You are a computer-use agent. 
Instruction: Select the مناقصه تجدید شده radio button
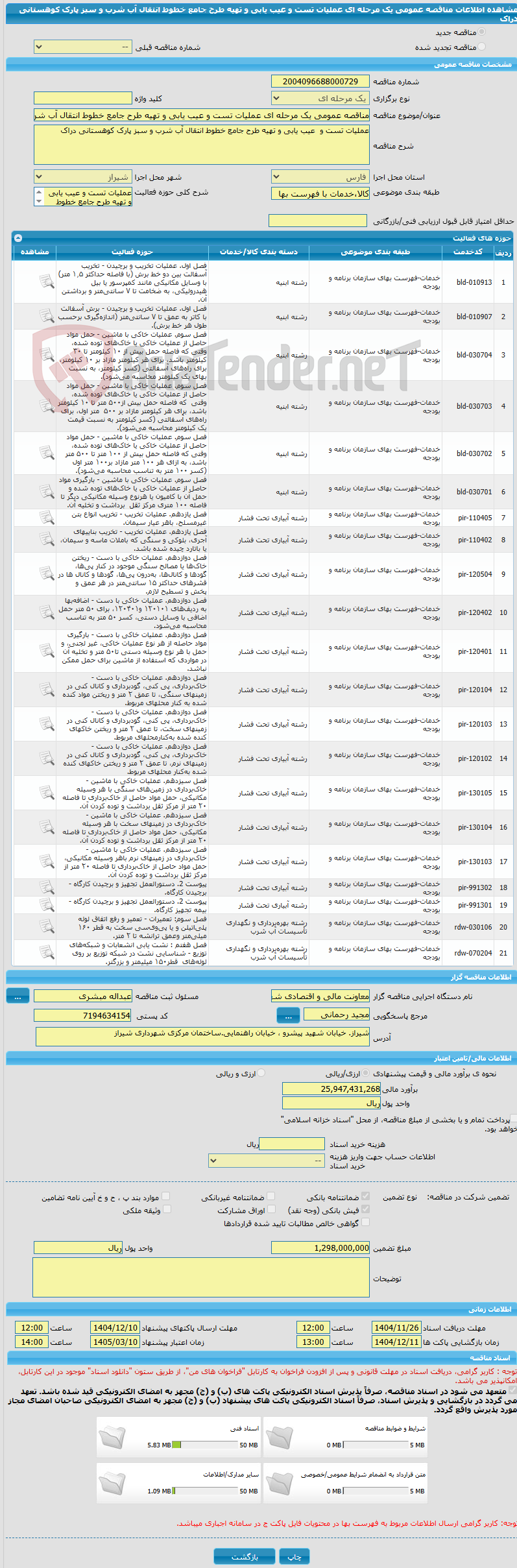coord(481,47)
